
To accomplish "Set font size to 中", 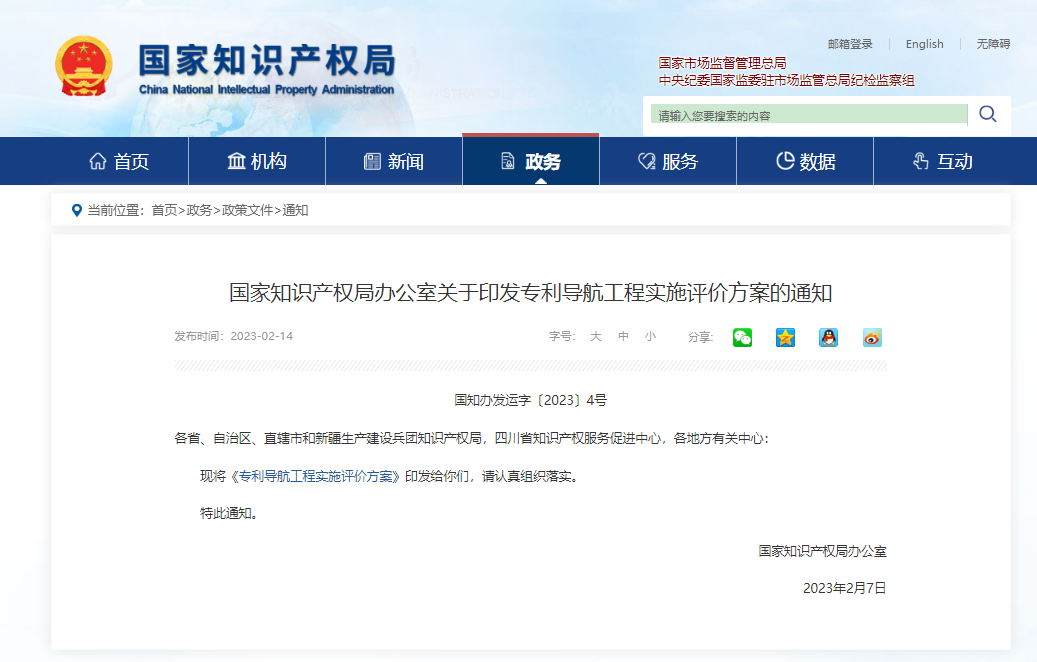I will tap(623, 336).
